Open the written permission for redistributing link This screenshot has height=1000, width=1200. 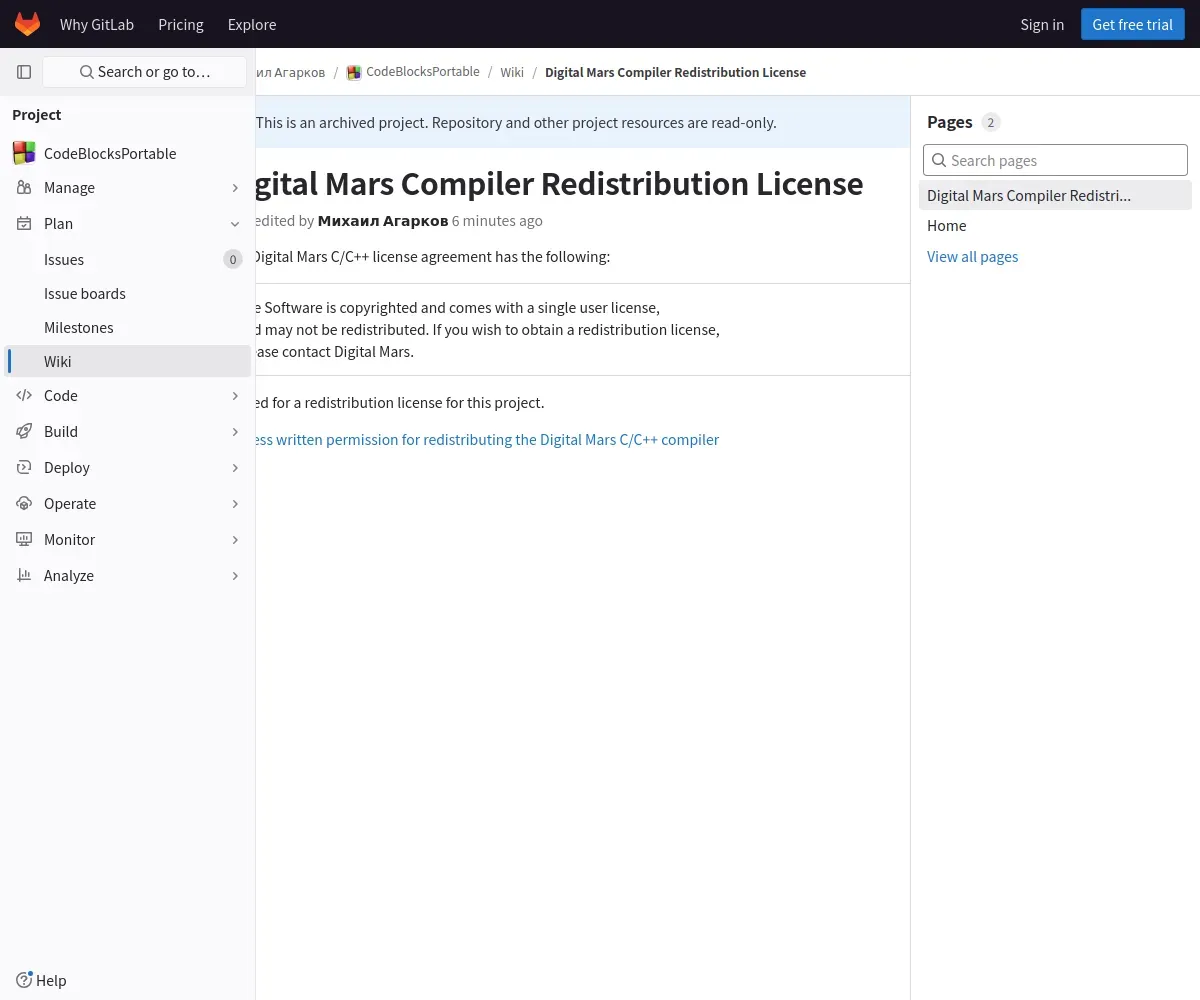click(x=487, y=439)
